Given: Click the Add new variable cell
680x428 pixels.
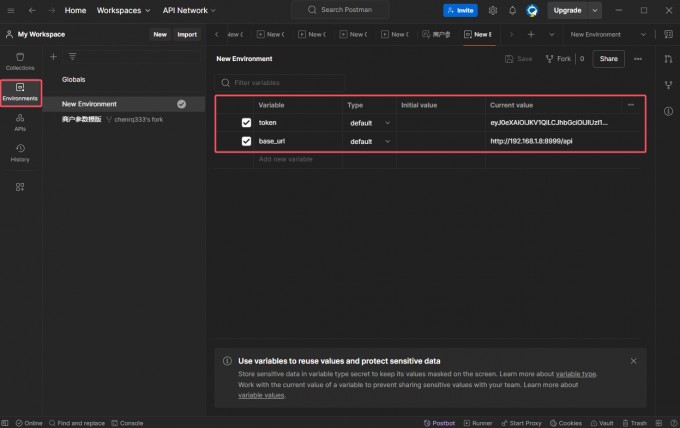Looking at the screenshot, I should (x=298, y=159).
